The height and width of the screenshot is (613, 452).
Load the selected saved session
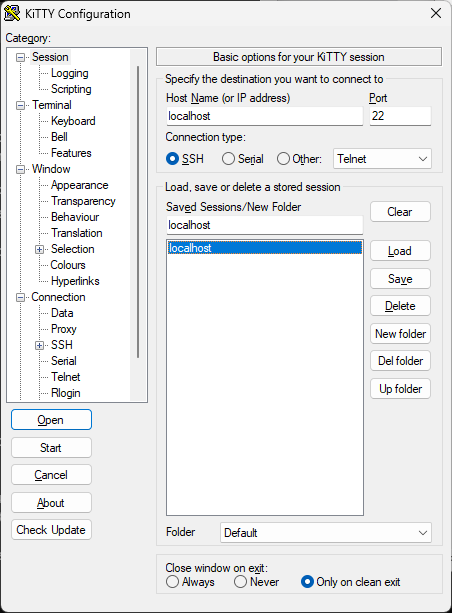[x=400, y=251]
